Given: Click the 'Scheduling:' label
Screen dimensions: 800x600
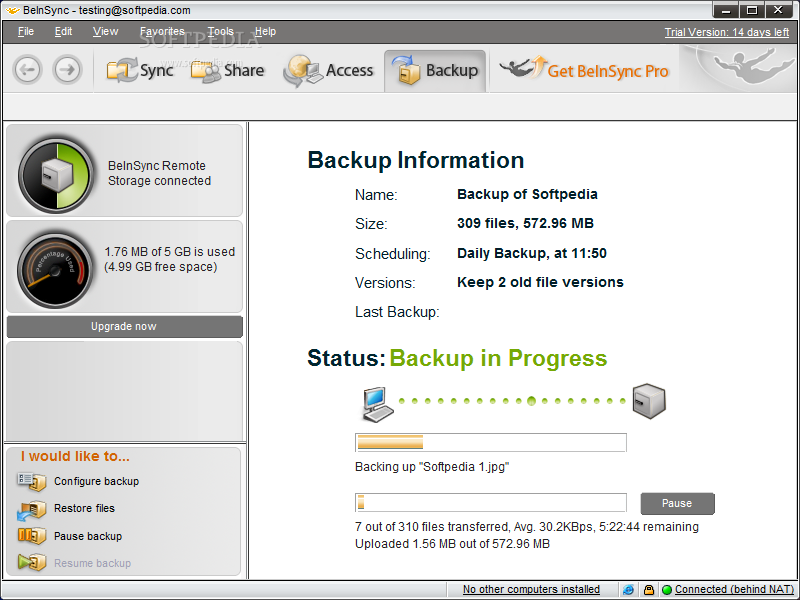Looking at the screenshot, I should tap(393, 254).
